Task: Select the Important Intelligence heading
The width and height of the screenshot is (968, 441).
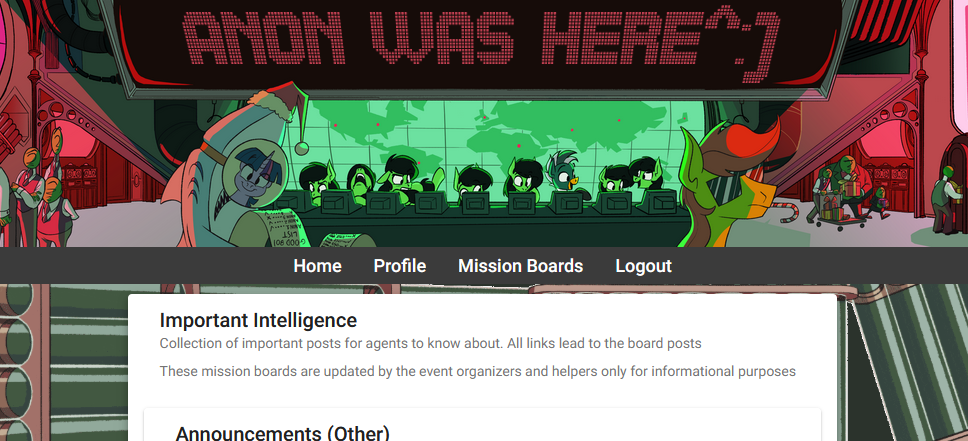Action: pos(258,320)
